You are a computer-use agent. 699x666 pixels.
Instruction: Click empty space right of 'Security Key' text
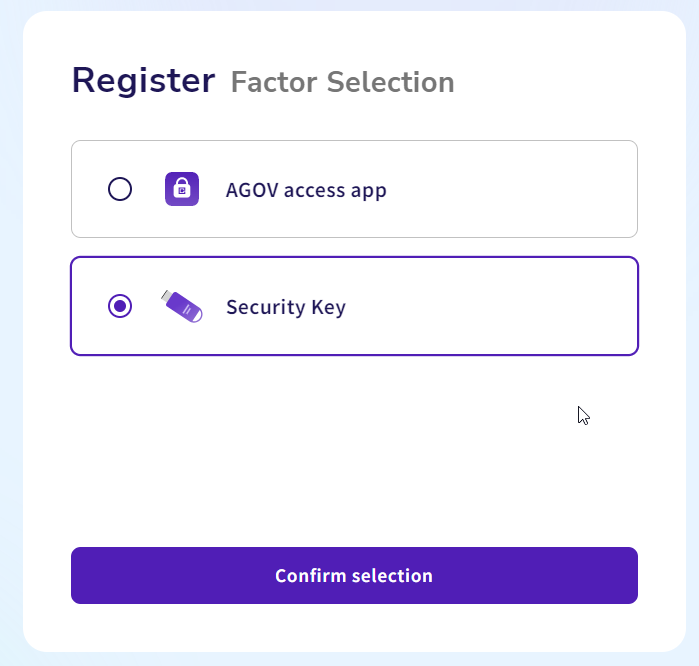(490, 306)
